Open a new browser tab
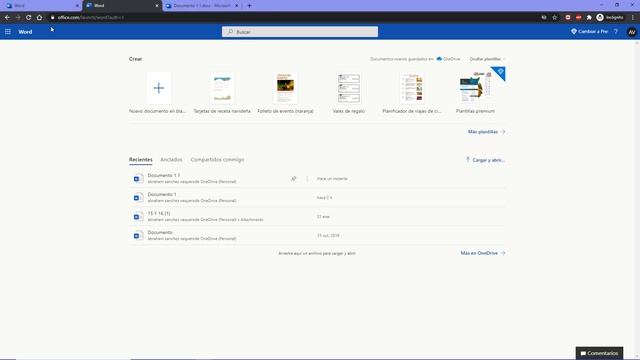Image resolution: width=640 pixels, height=360 pixels. pos(249,6)
